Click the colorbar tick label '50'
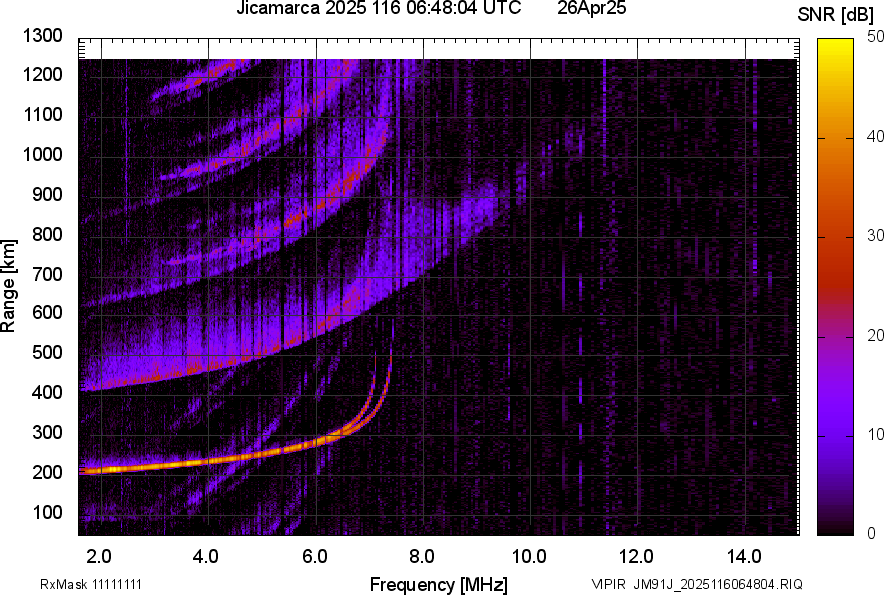 pyautogui.click(x=875, y=37)
